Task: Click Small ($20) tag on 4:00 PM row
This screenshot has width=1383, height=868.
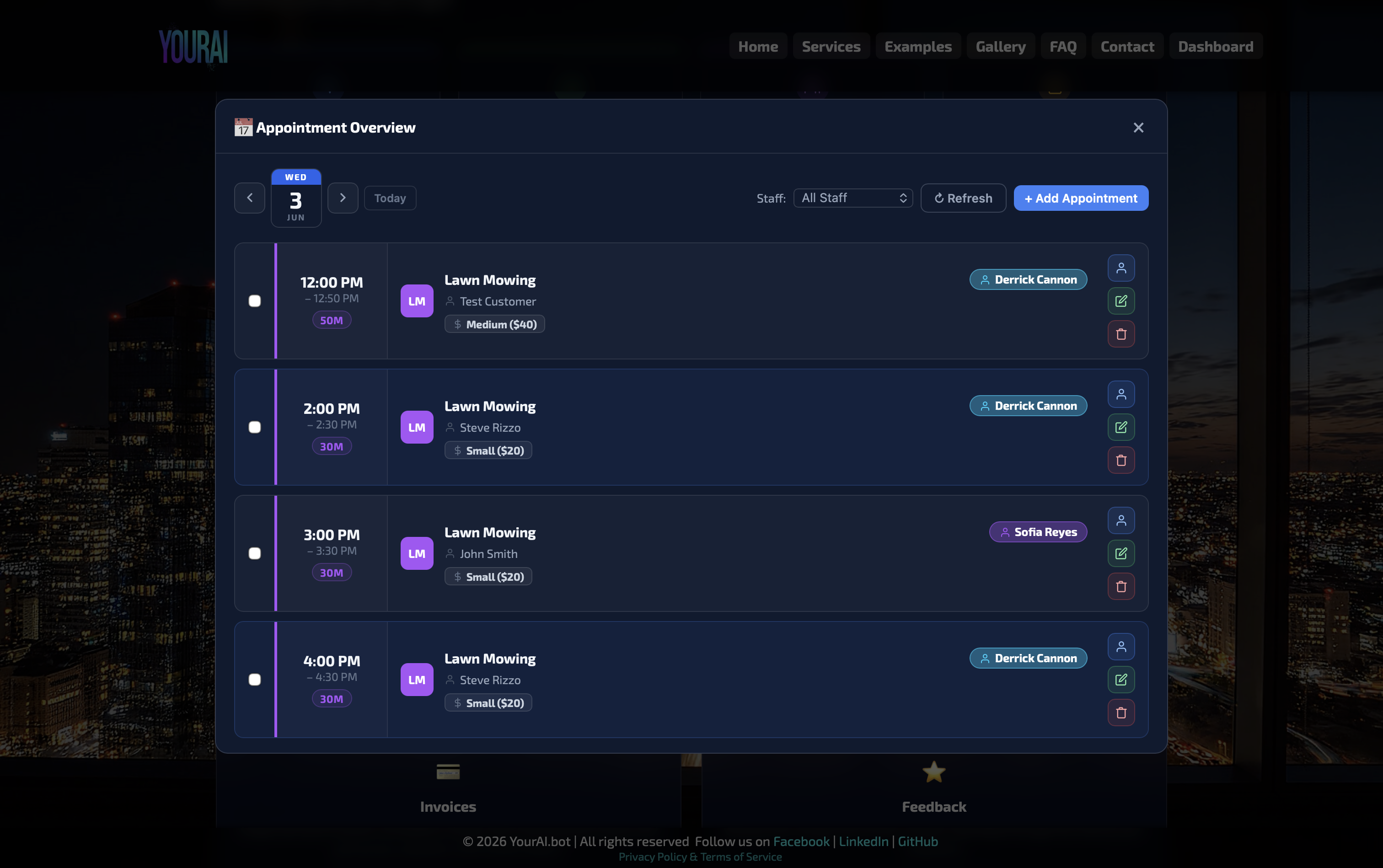Action: click(488, 703)
